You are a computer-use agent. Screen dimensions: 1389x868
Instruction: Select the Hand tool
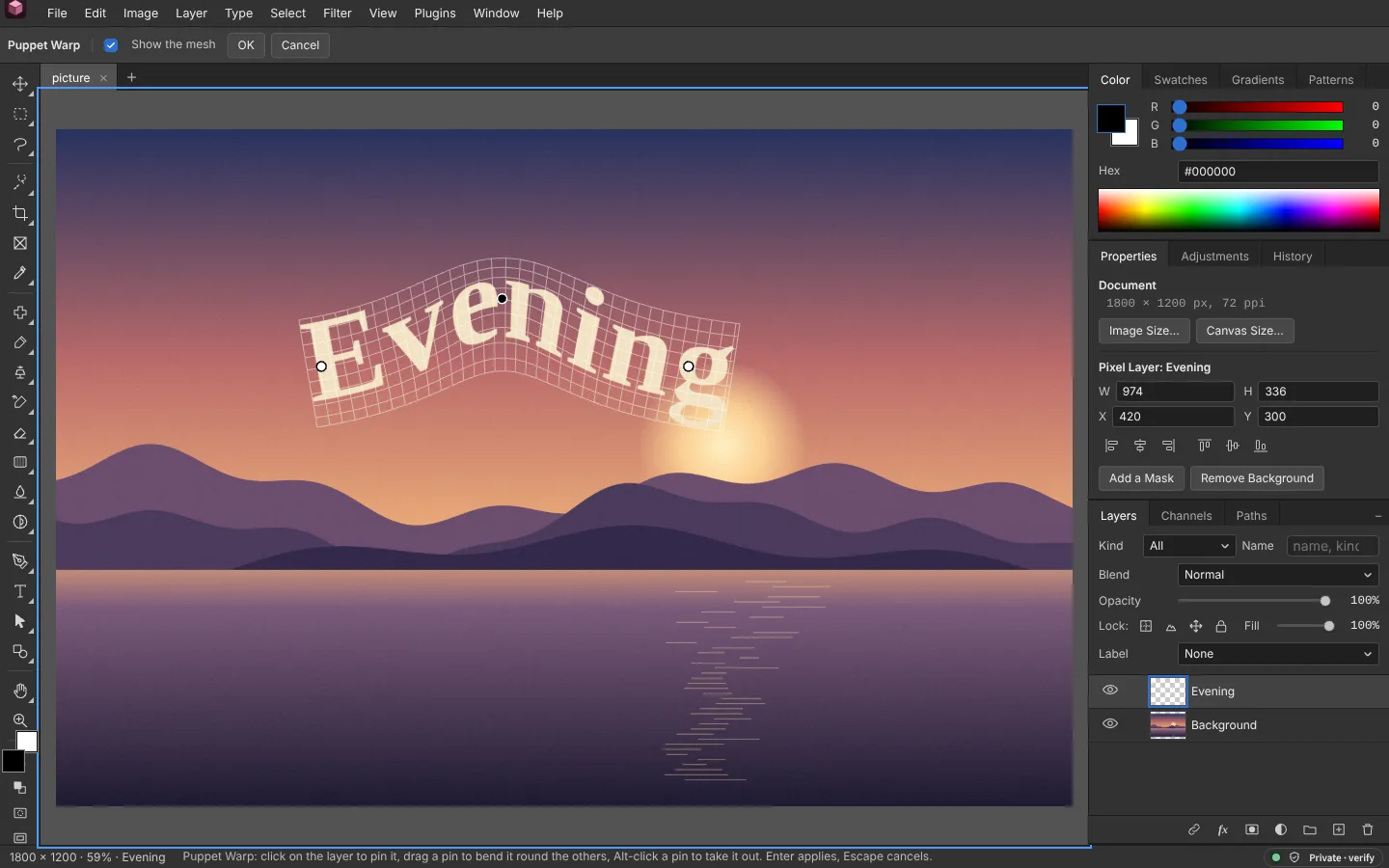tap(20, 691)
